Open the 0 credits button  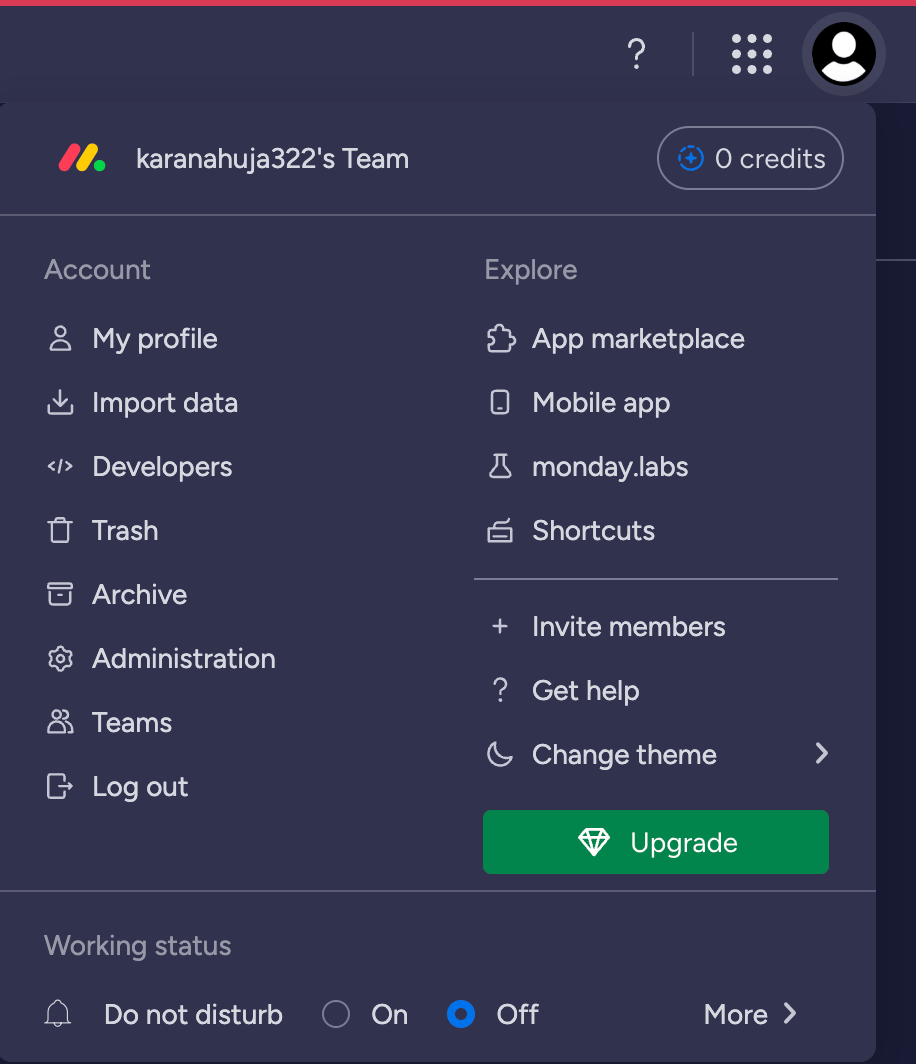pyautogui.click(x=750, y=158)
